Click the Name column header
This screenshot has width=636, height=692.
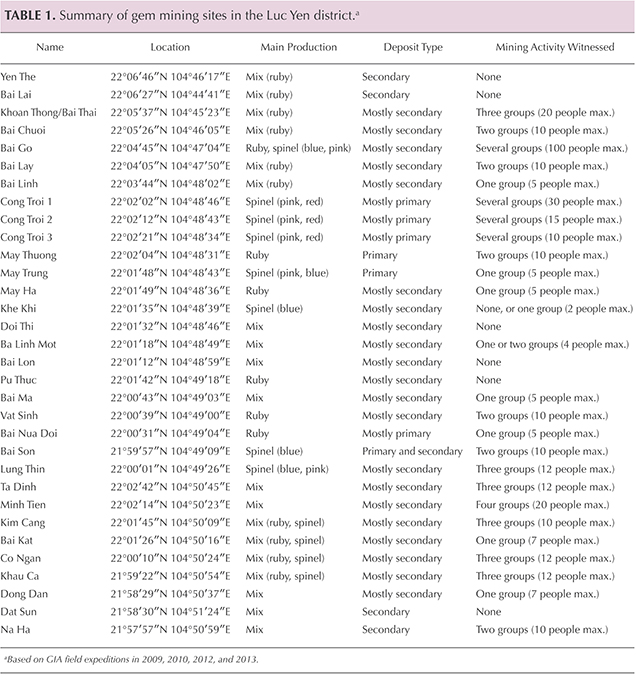click(x=49, y=47)
